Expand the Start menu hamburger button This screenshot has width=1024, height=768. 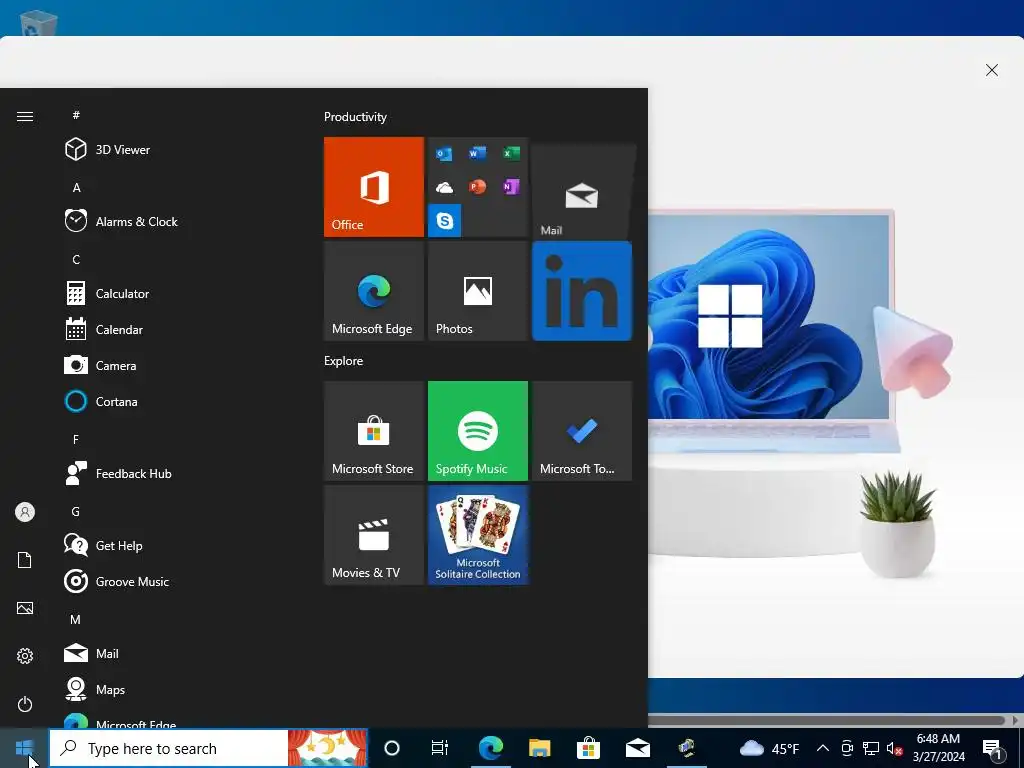tap(25, 116)
